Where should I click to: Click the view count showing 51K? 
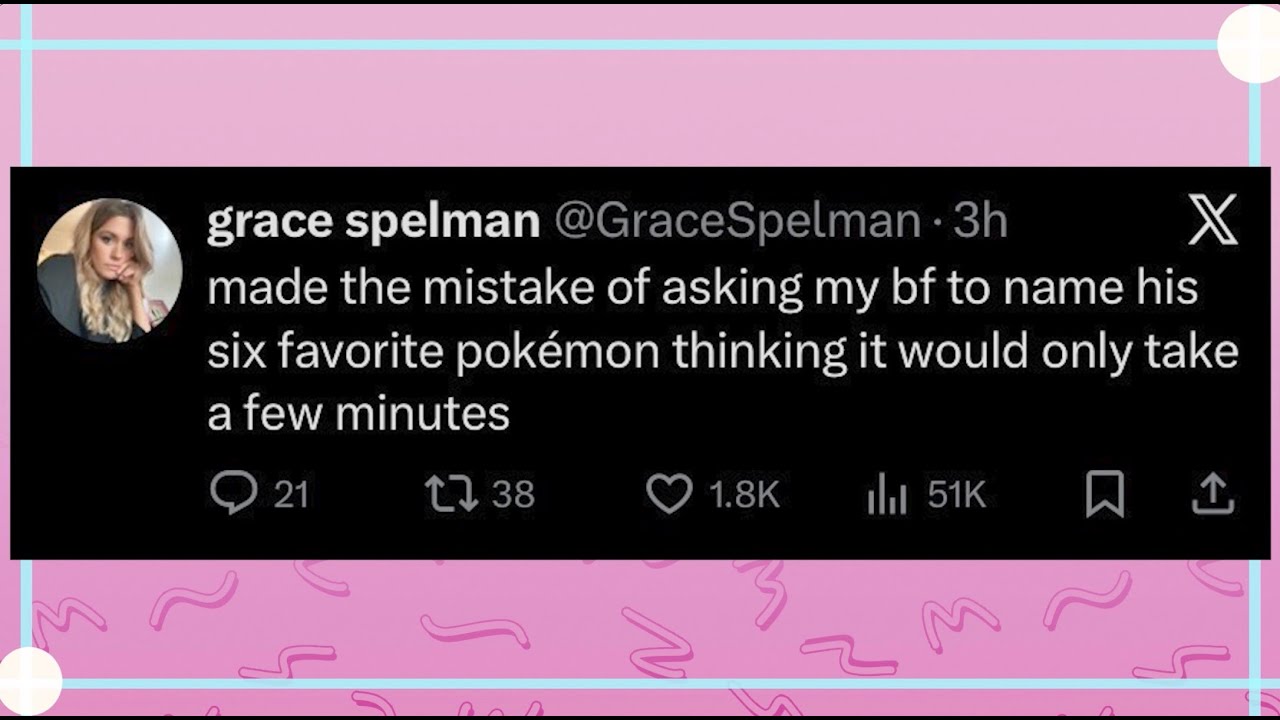click(x=956, y=494)
